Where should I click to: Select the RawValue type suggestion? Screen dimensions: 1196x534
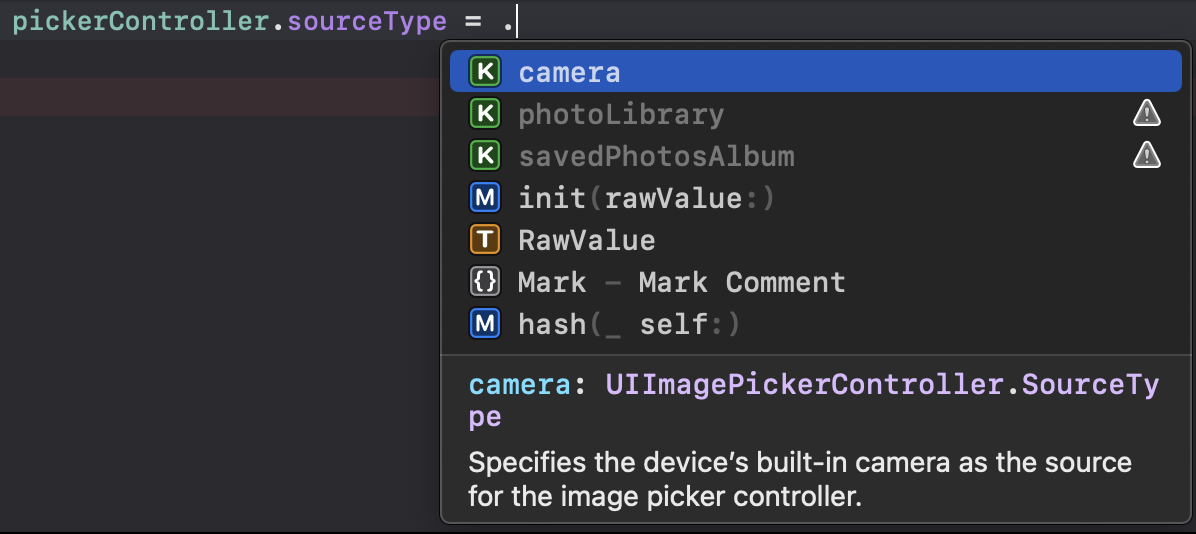point(586,241)
